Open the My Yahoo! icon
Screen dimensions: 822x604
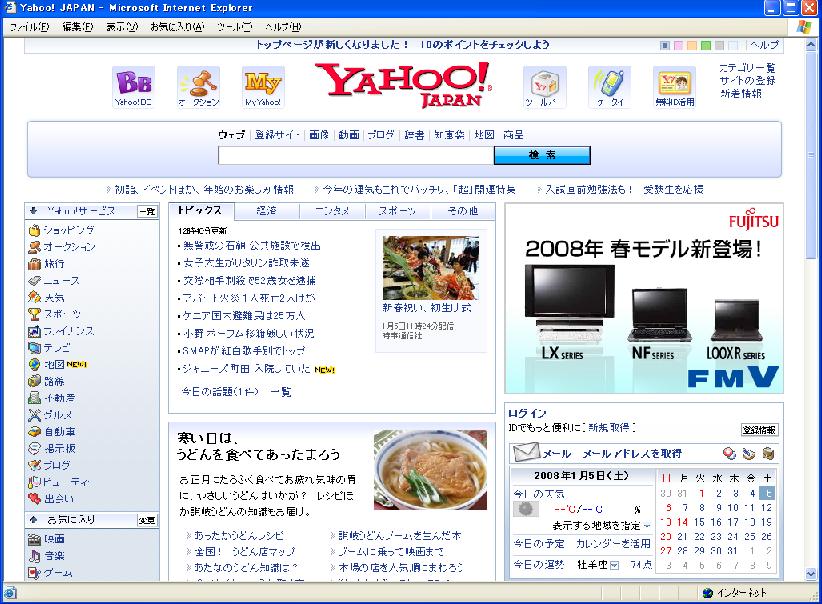point(263,87)
